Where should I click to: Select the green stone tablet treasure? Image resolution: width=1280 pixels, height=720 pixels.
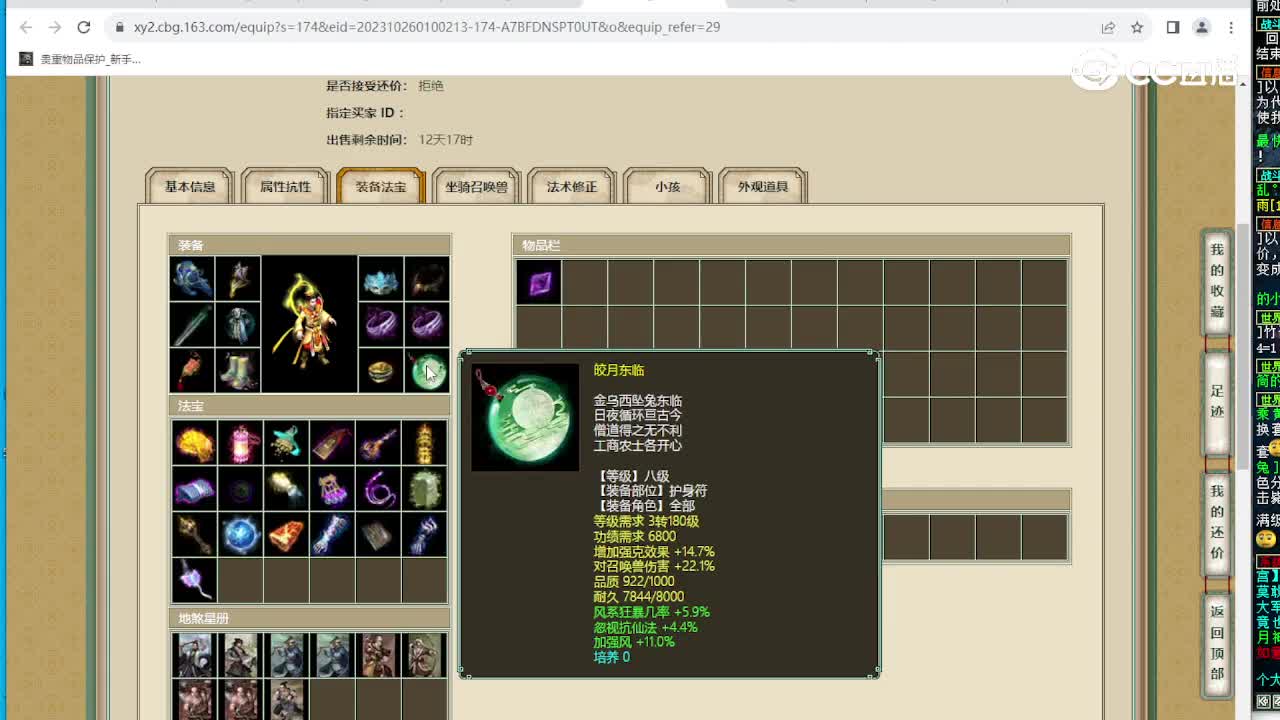424,488
